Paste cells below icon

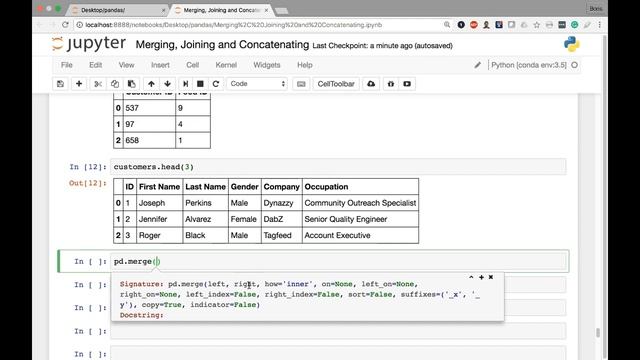131,84
